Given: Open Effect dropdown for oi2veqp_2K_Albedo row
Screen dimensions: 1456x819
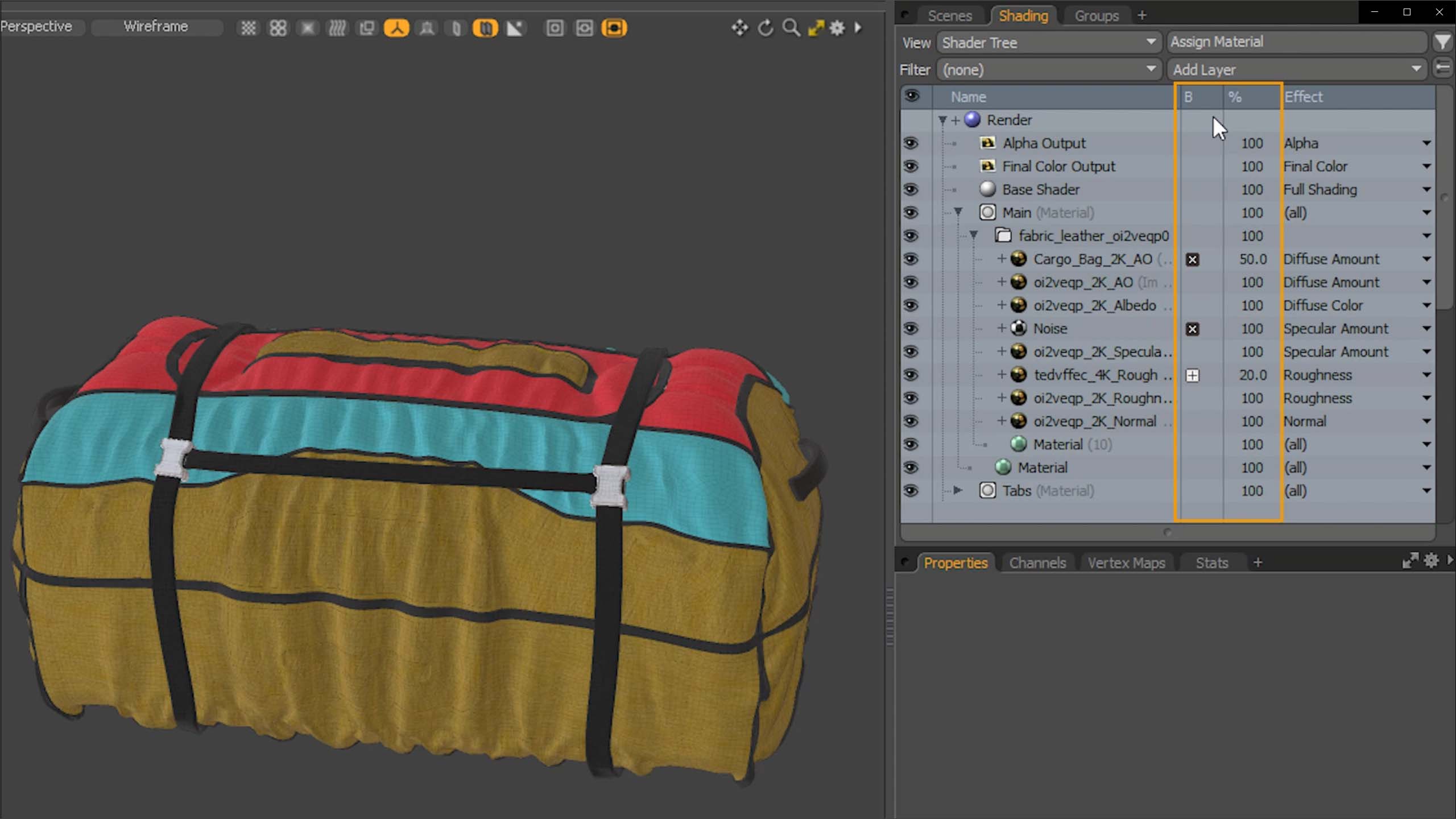Looking at the screenshot, I should click(1426, 305).
